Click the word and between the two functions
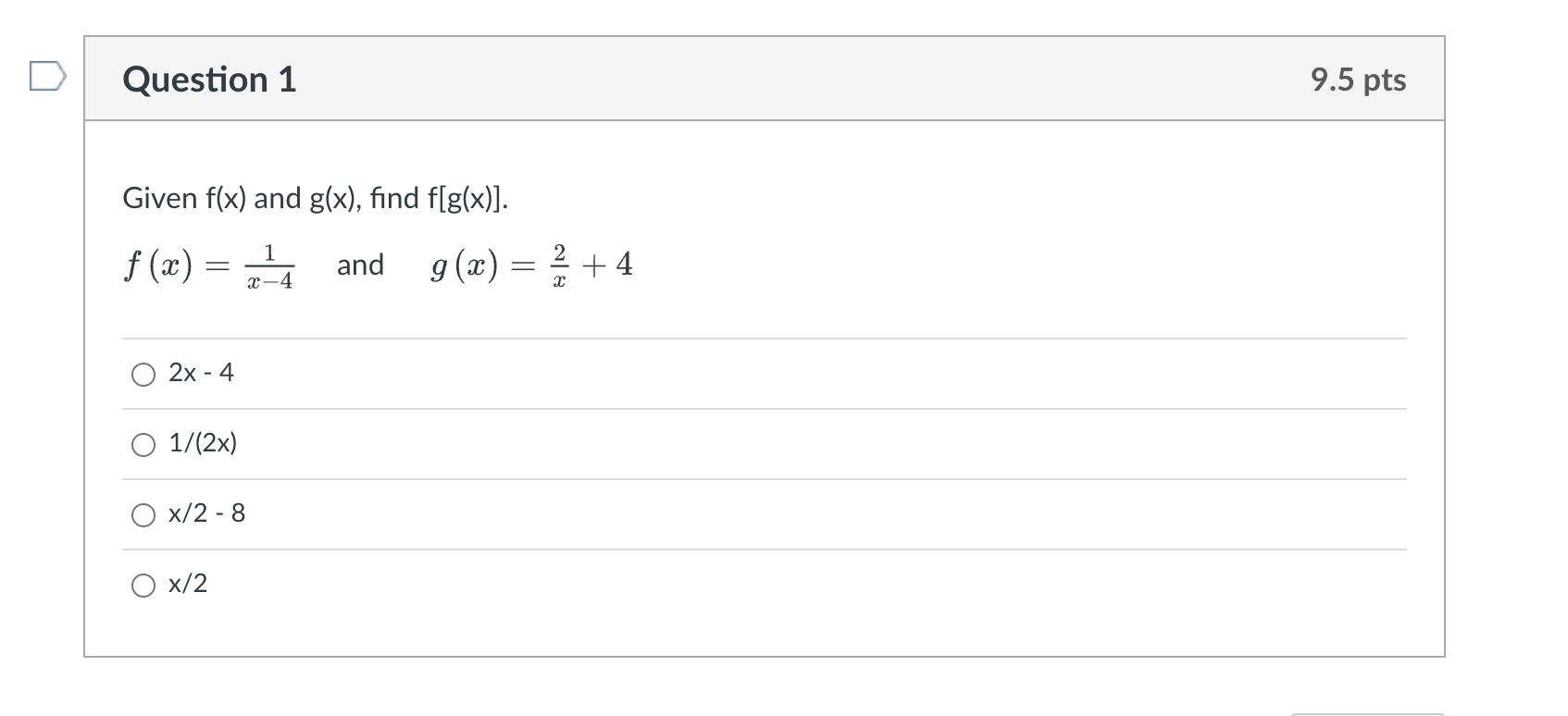Image resolution: width=1568 pixels, height=716 pixels. pyautogui.click(x=360, y=265)
